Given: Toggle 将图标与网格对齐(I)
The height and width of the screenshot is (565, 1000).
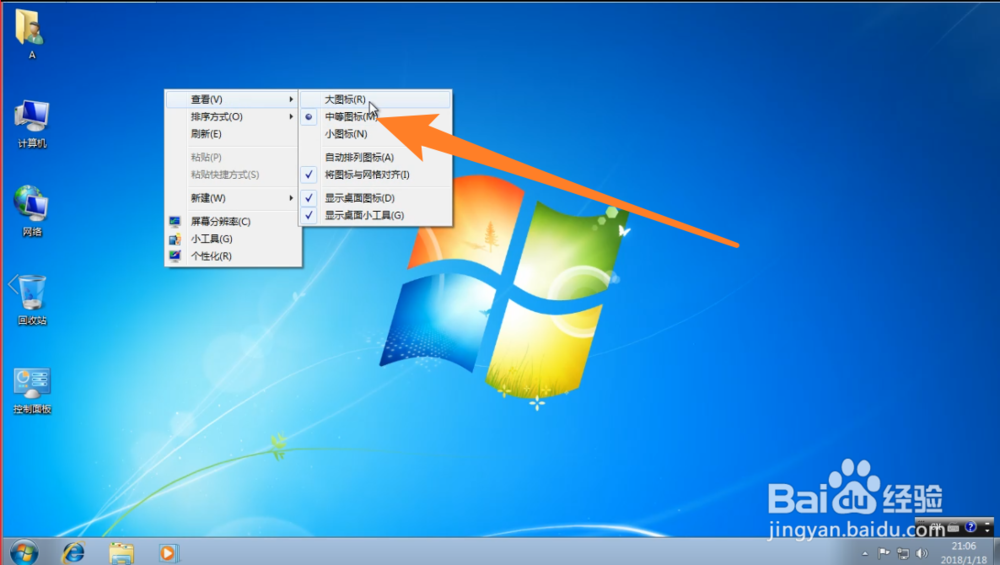Looking at the screenshot, I should pyautogui.click(x=376, y=175).
